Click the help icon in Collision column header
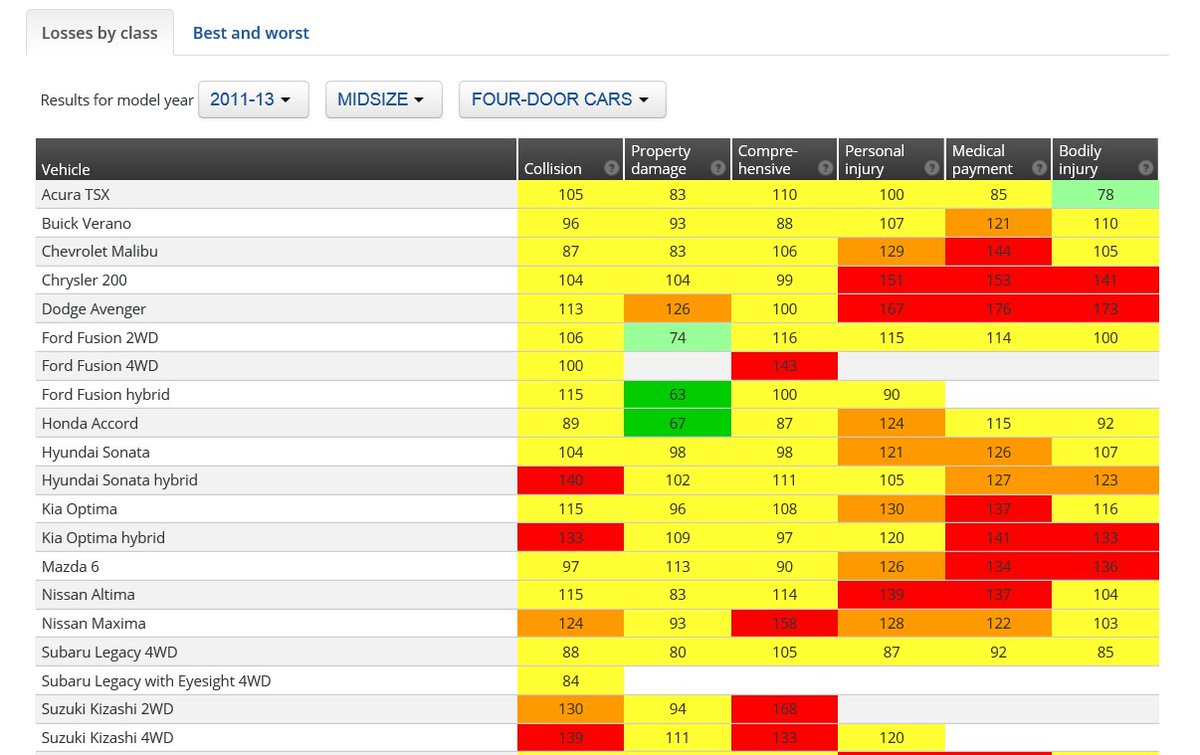 [x=611, y=169]
